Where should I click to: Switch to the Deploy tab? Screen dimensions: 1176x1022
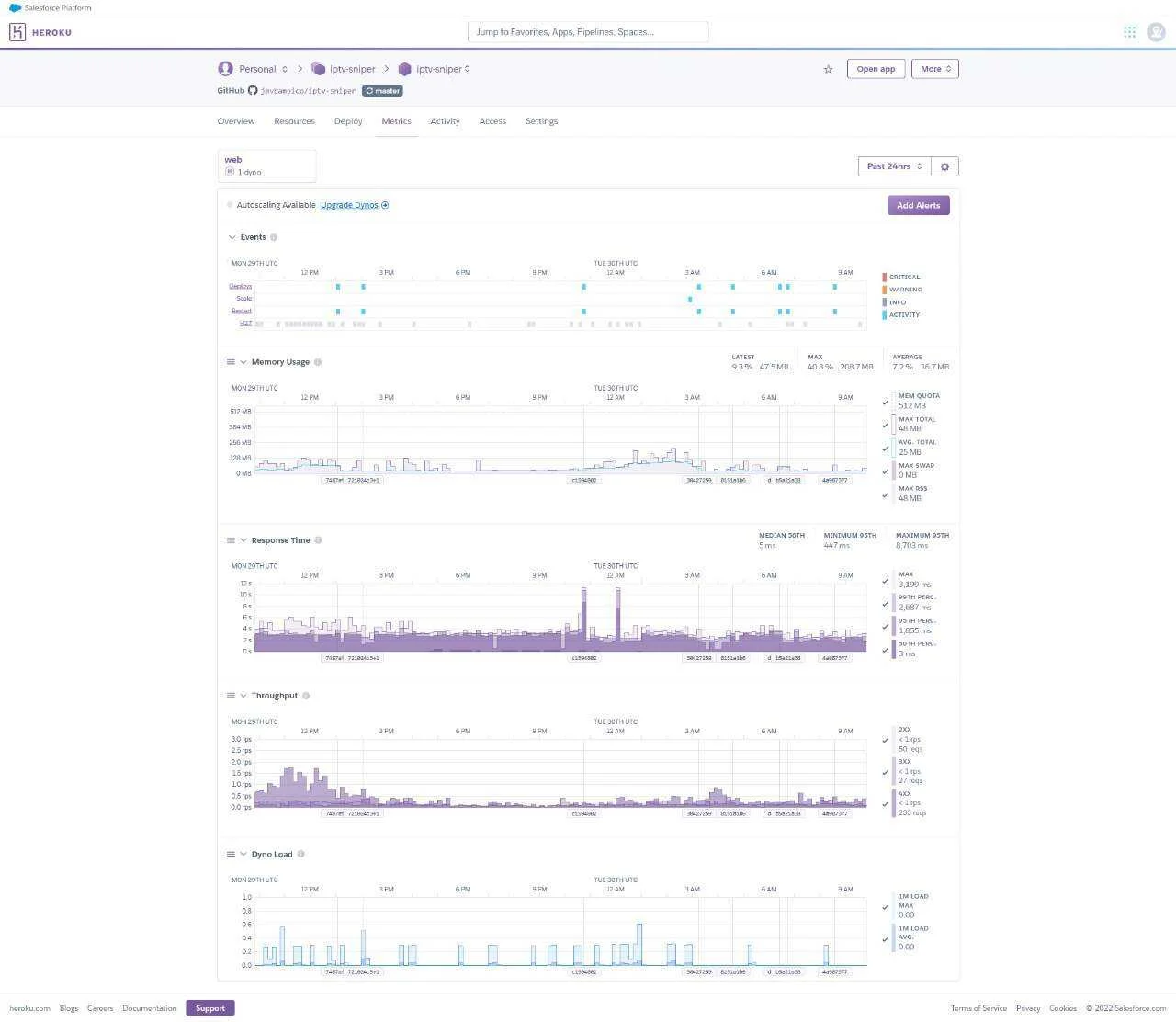pos(348,121)
